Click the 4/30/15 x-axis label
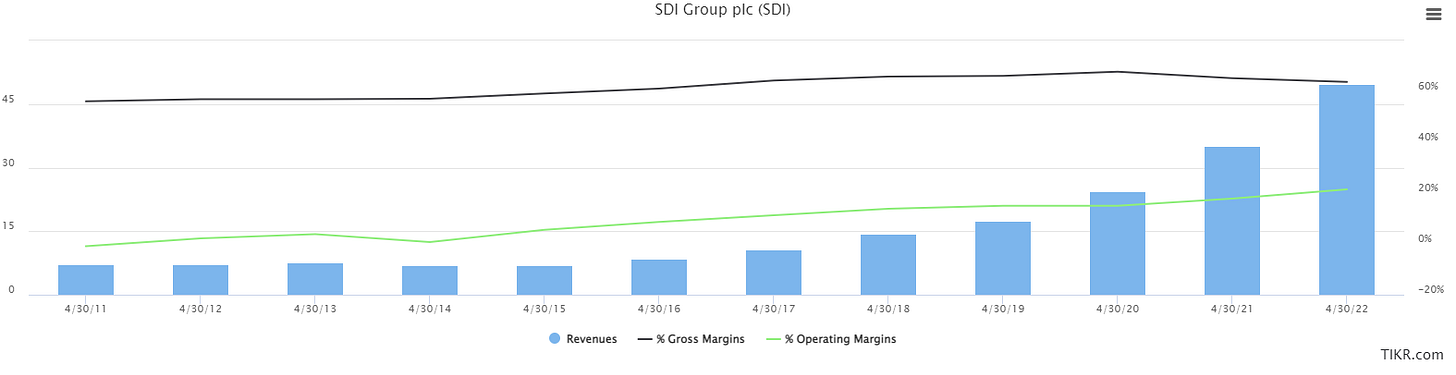Image resolution: width=1456 pixels, height=375 pixels. [544, 309]
